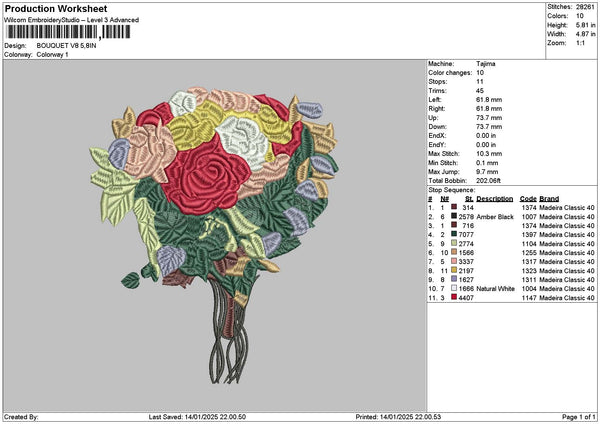Click the black swatch beside Amber Black
600x424 pixels.
pos(454,216)
